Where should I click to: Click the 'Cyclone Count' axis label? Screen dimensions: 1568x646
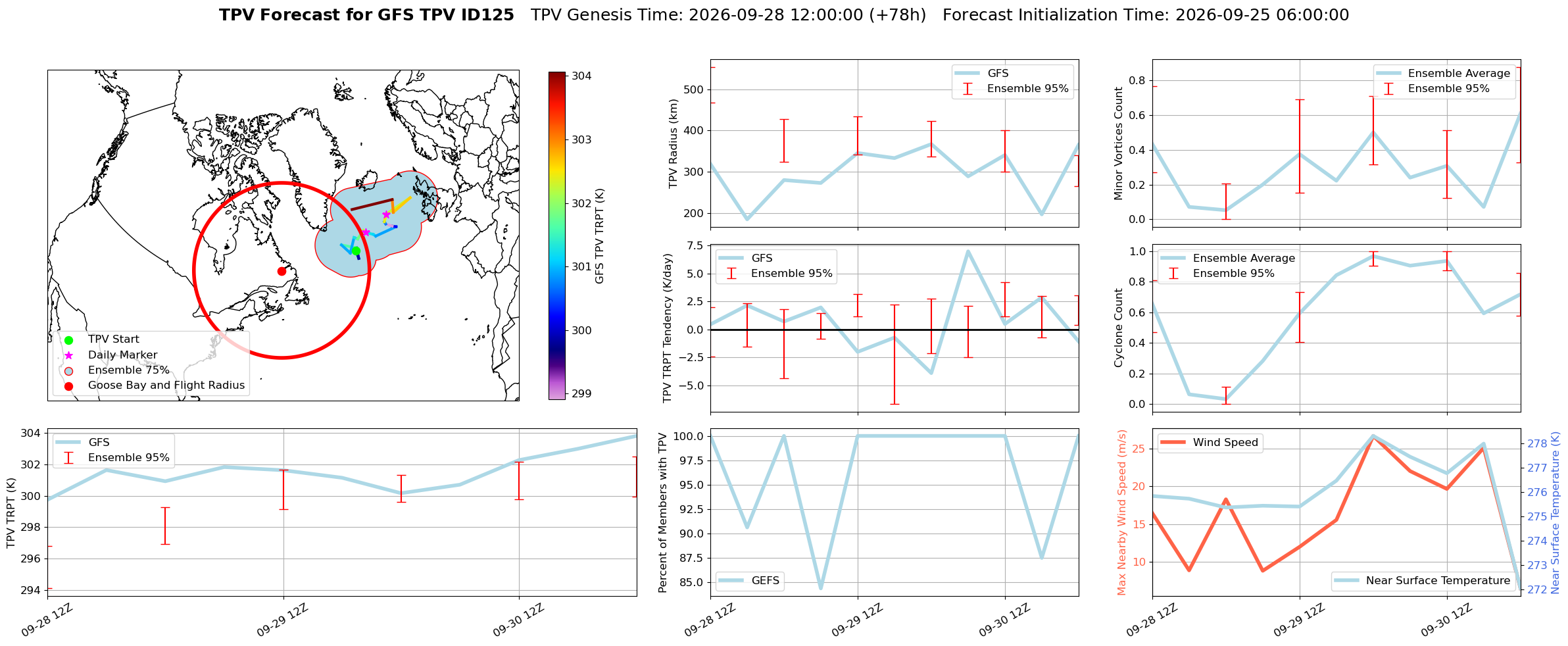pyautogui.click(x=1118, y=328)
